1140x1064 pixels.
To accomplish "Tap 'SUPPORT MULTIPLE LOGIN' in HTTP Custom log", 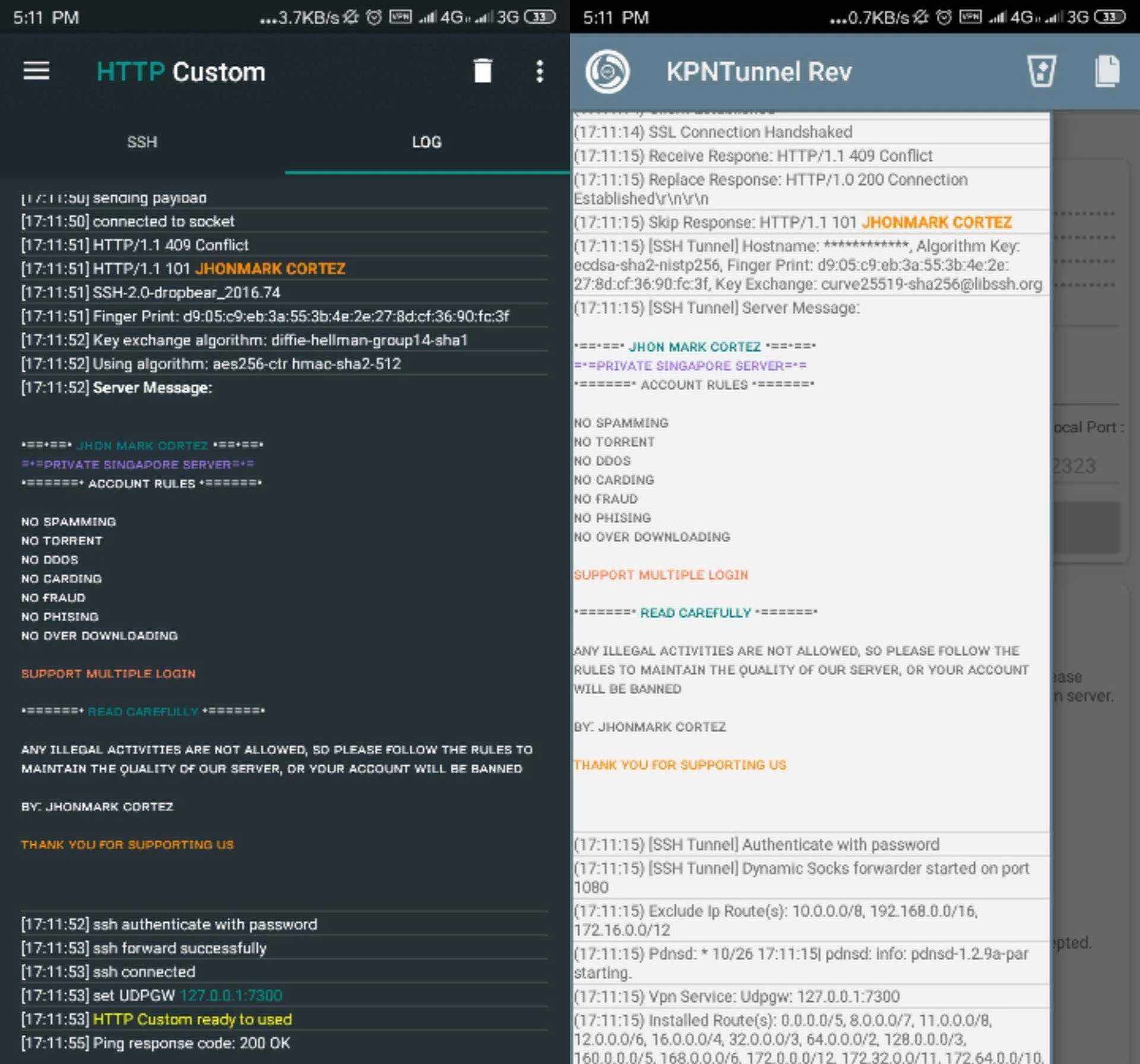I will [x=108, y=673].
